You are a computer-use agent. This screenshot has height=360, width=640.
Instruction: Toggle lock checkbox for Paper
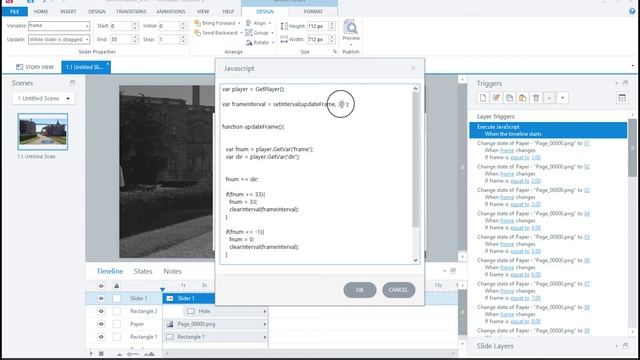[x=116, y=324]
